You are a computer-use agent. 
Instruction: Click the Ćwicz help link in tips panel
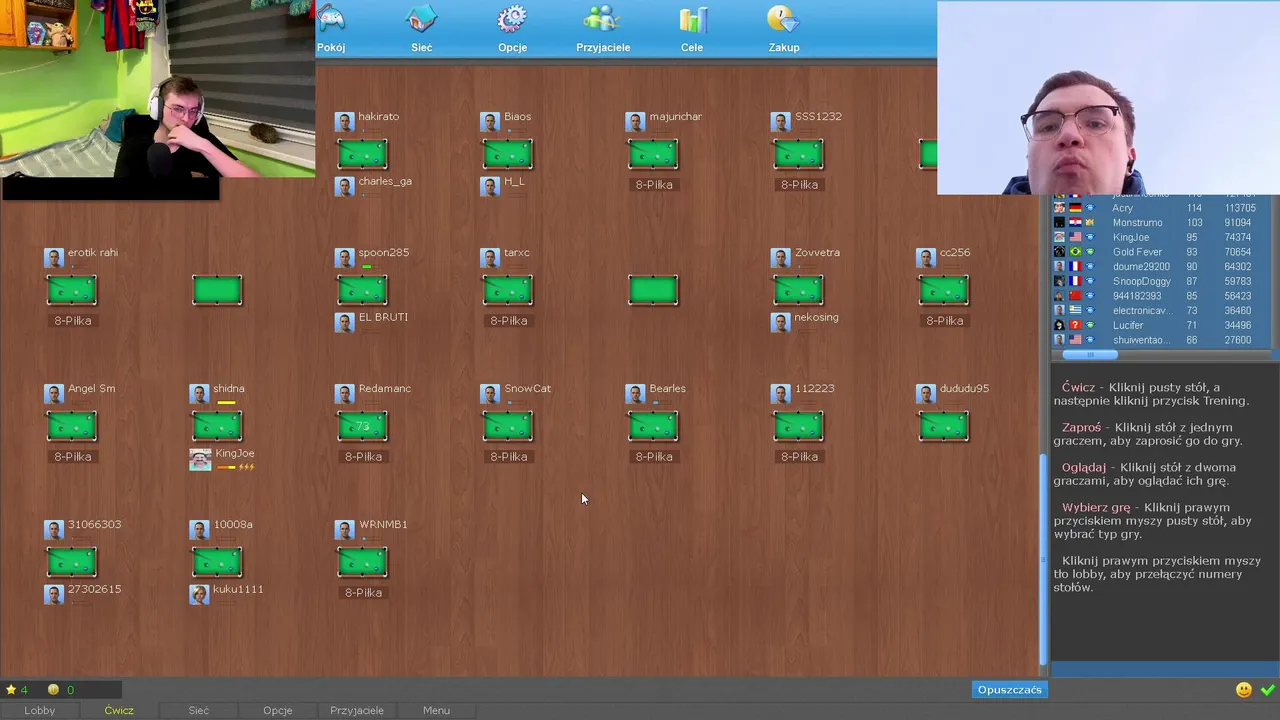click(1079, 388)
